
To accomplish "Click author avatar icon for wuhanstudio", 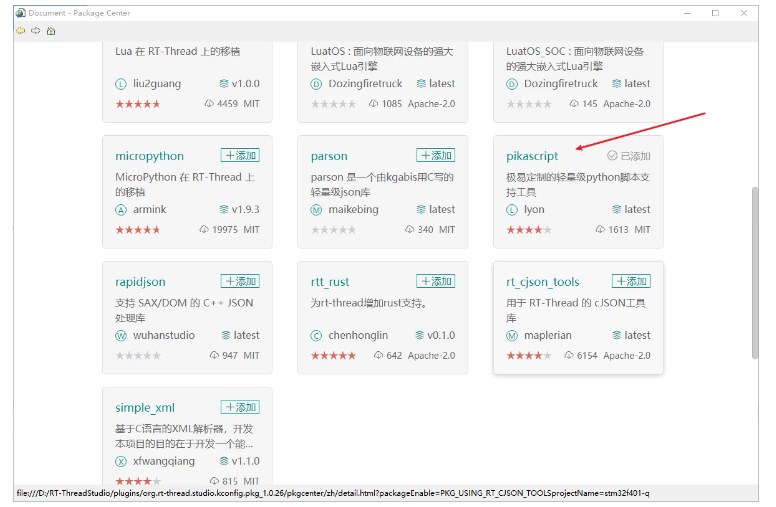I will point(121,336).
